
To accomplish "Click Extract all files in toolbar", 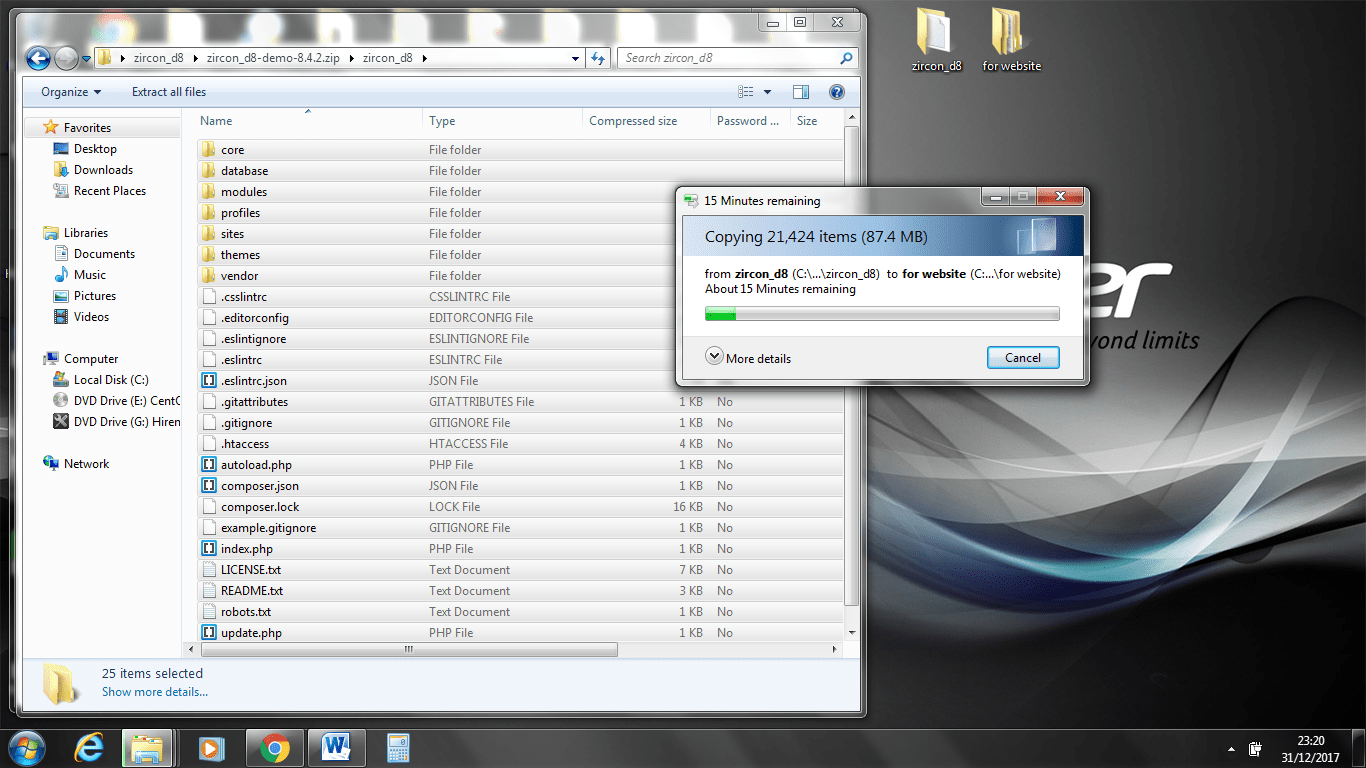I will point(169,92).
